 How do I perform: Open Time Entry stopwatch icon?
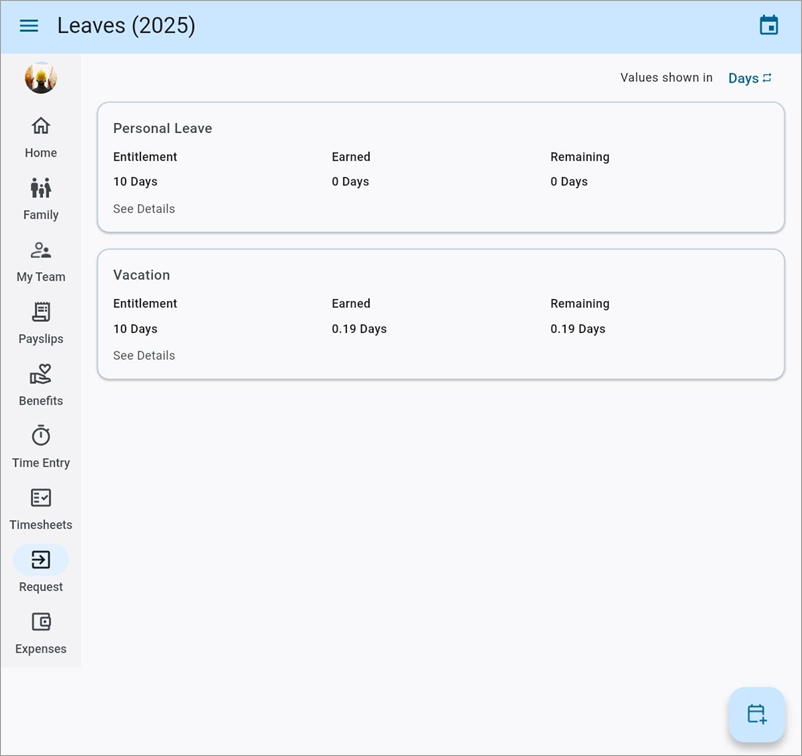pos(41,436)
